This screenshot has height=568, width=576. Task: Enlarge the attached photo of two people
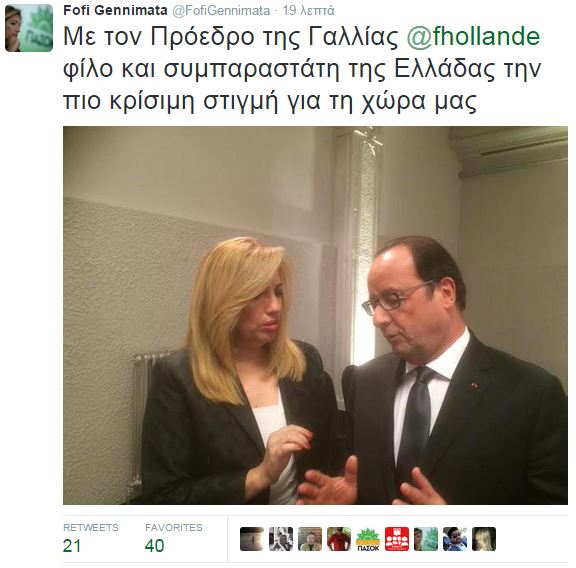315,315
